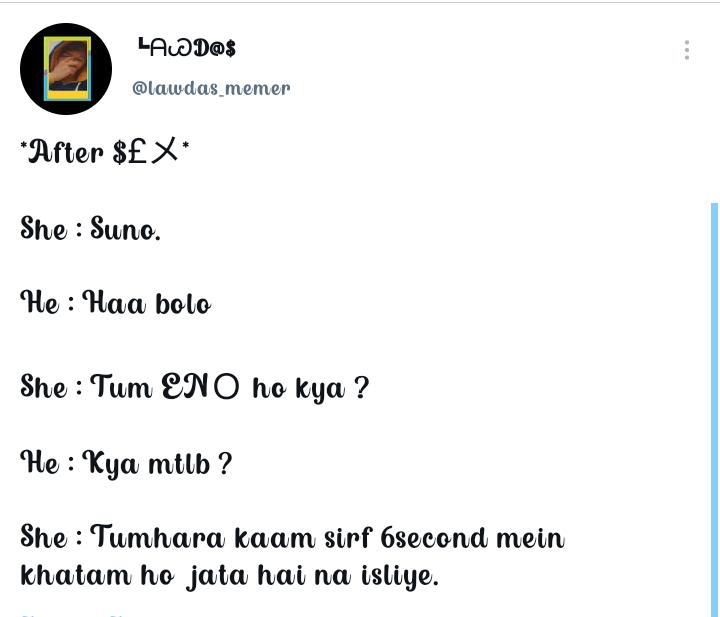Click the partially visible blue text at bottom
Screen dimensions: 720x617
pos(73,615)
